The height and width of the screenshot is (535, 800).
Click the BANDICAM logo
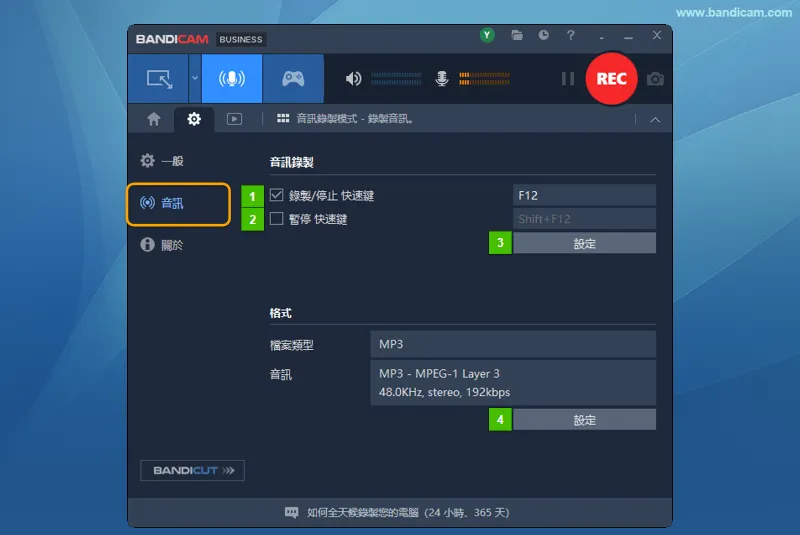172,39
